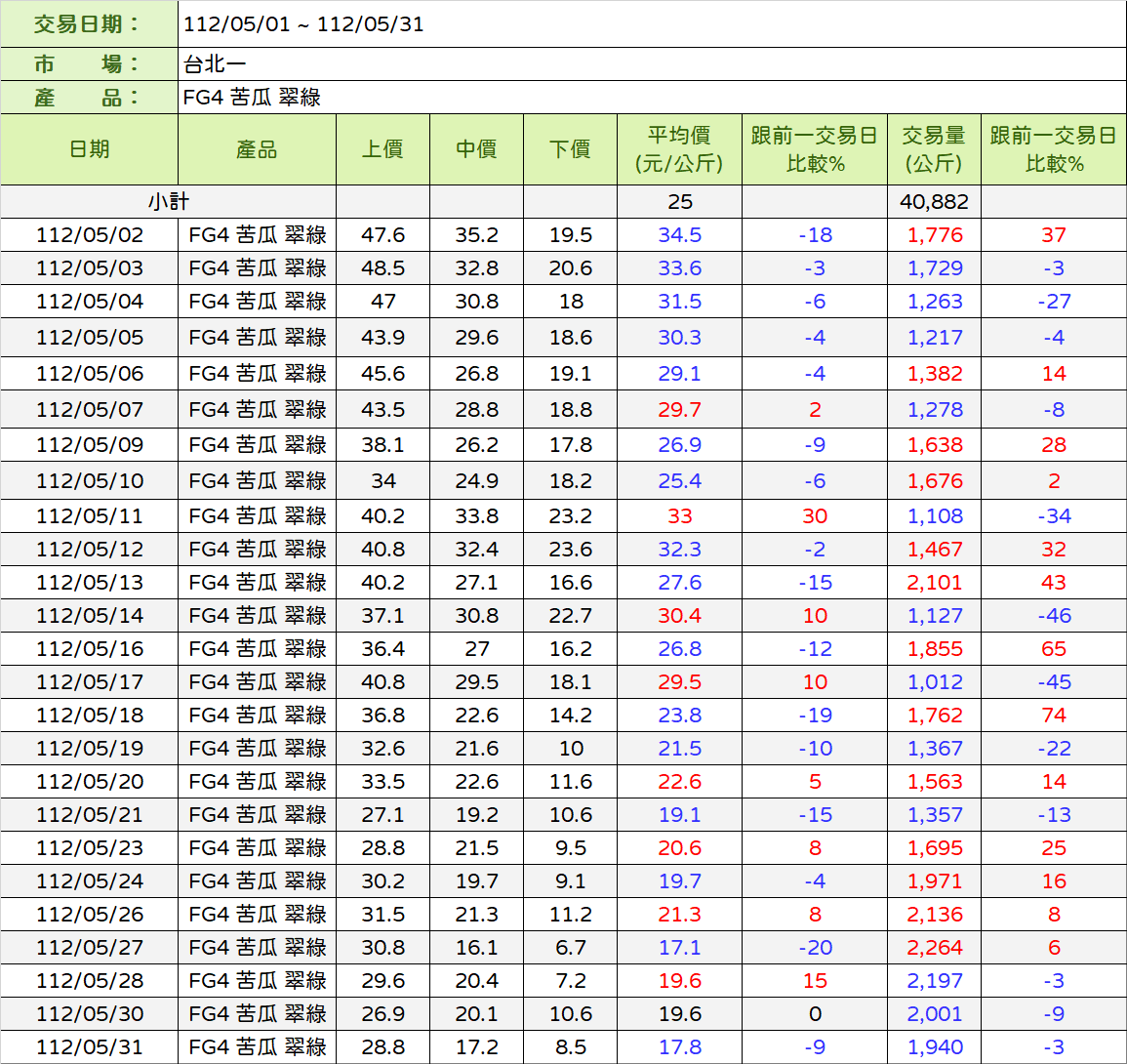This screenshot has height=1064, width=1127.
Task: Select the 中價 column header
Action: (476, 149)
